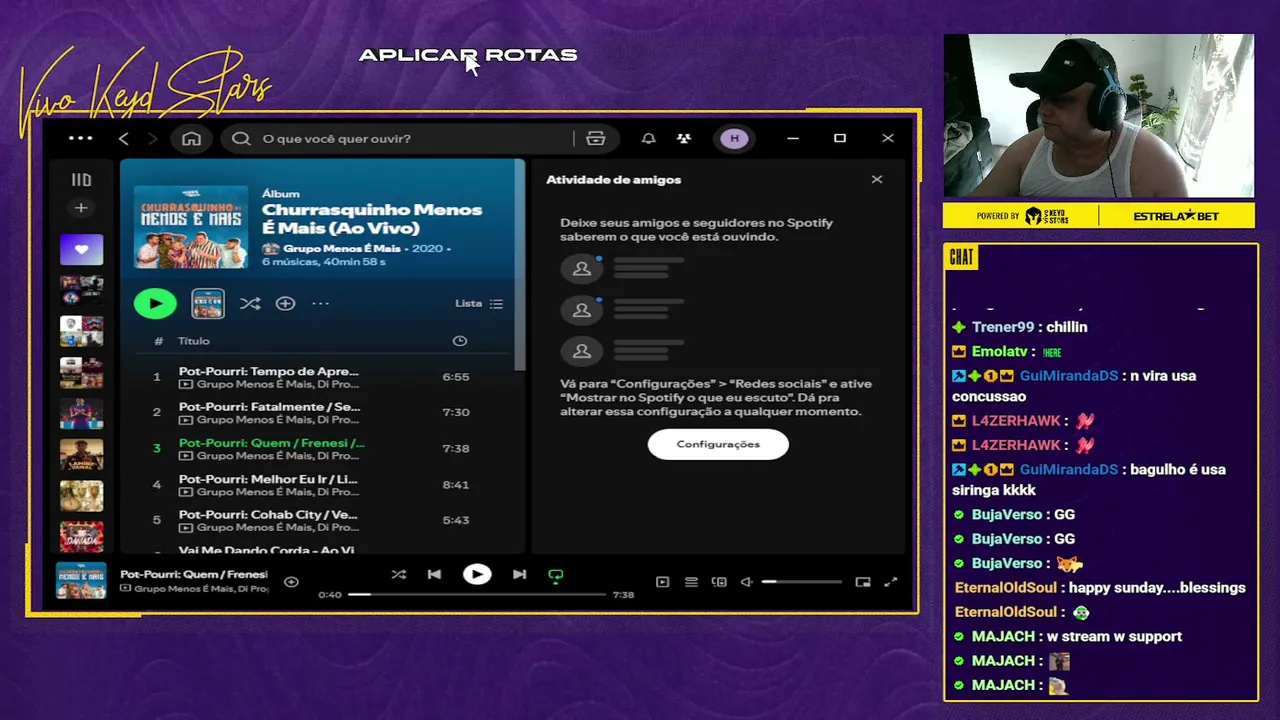1280x720 pixels.
Task: Toggle shuffle in player bar
Action: click(398, 574)
